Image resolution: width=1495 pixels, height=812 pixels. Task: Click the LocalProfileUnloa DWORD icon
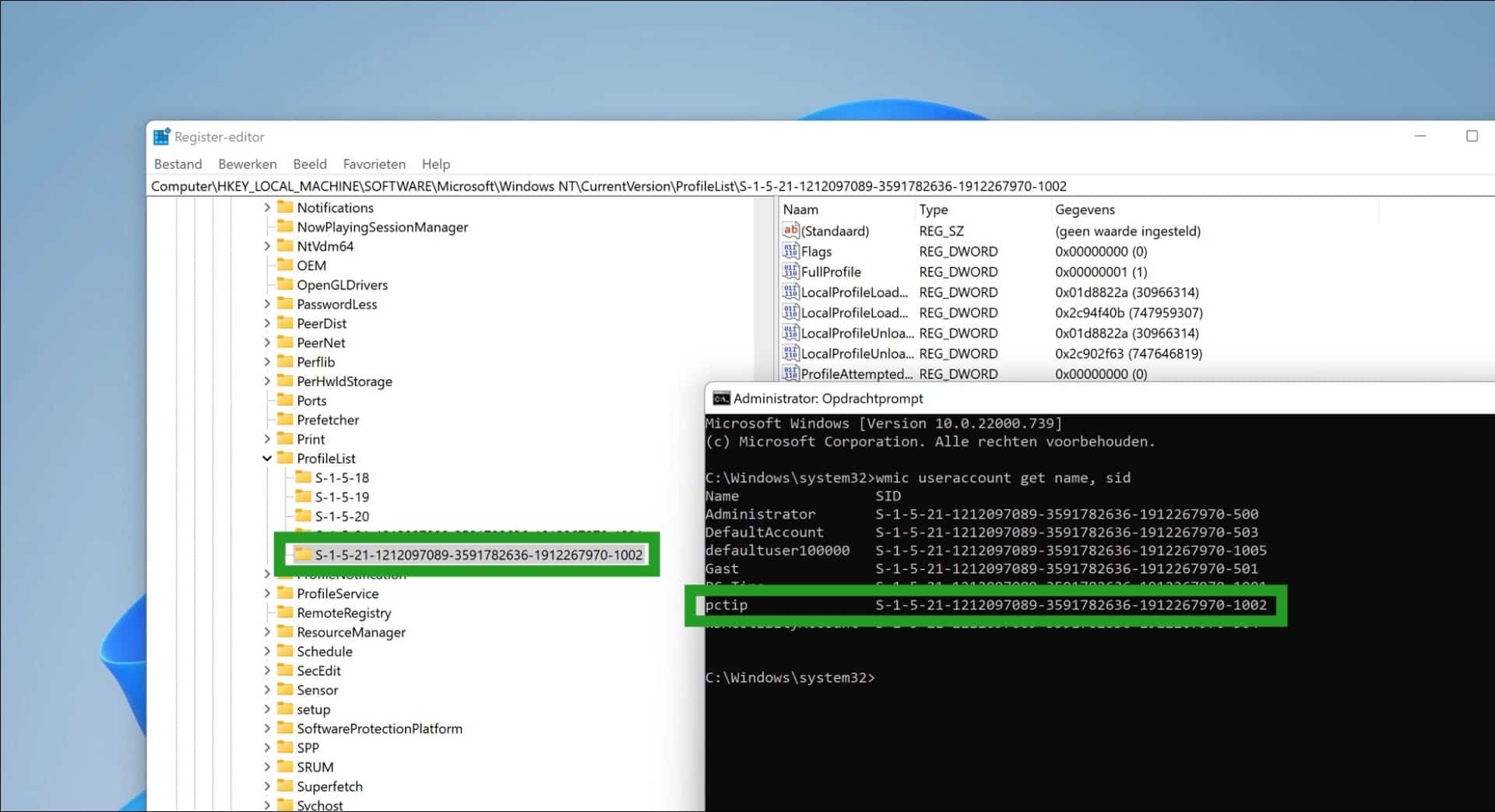click(790, 332)
